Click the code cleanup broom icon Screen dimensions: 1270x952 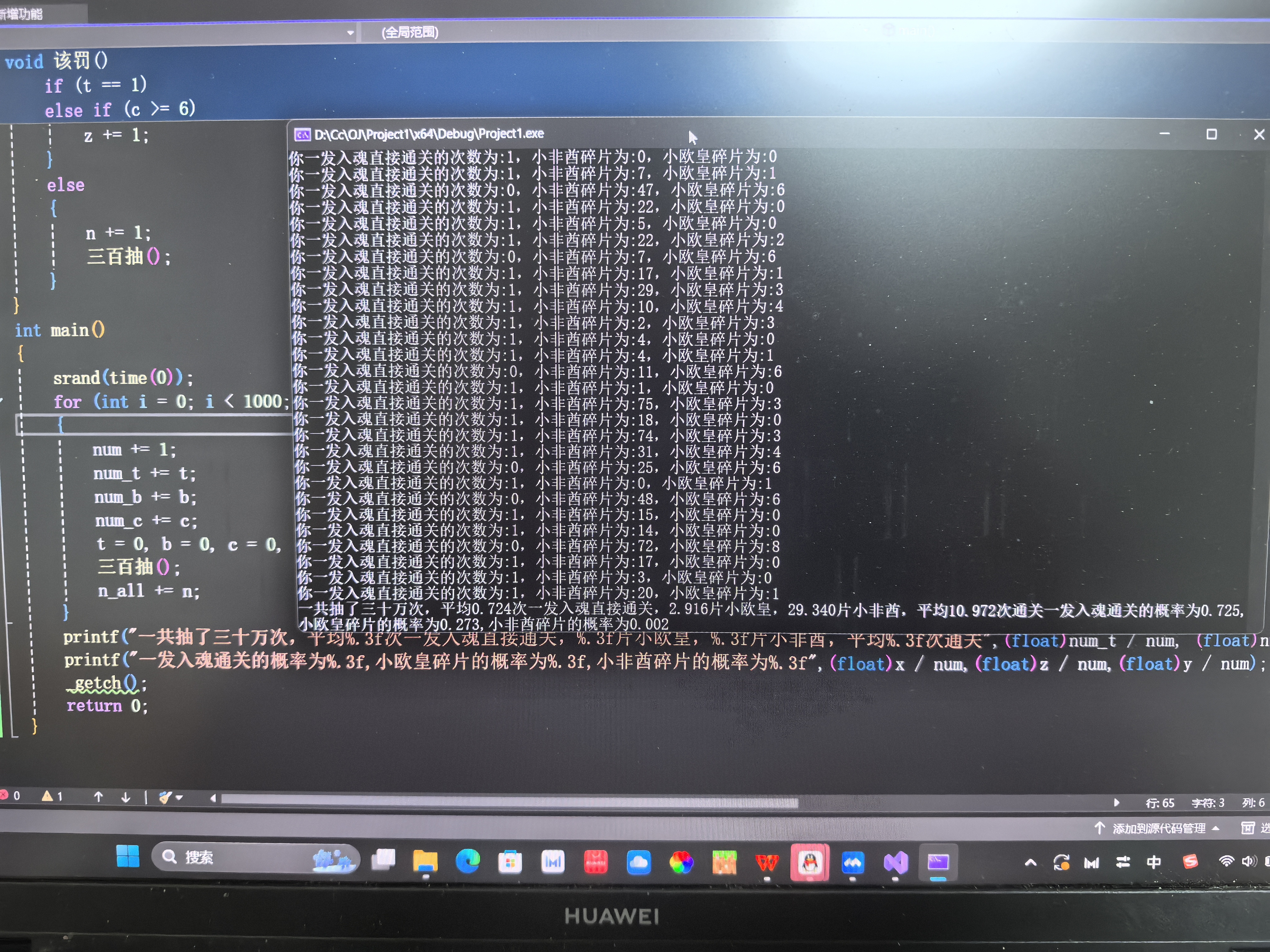coord(165,797)
